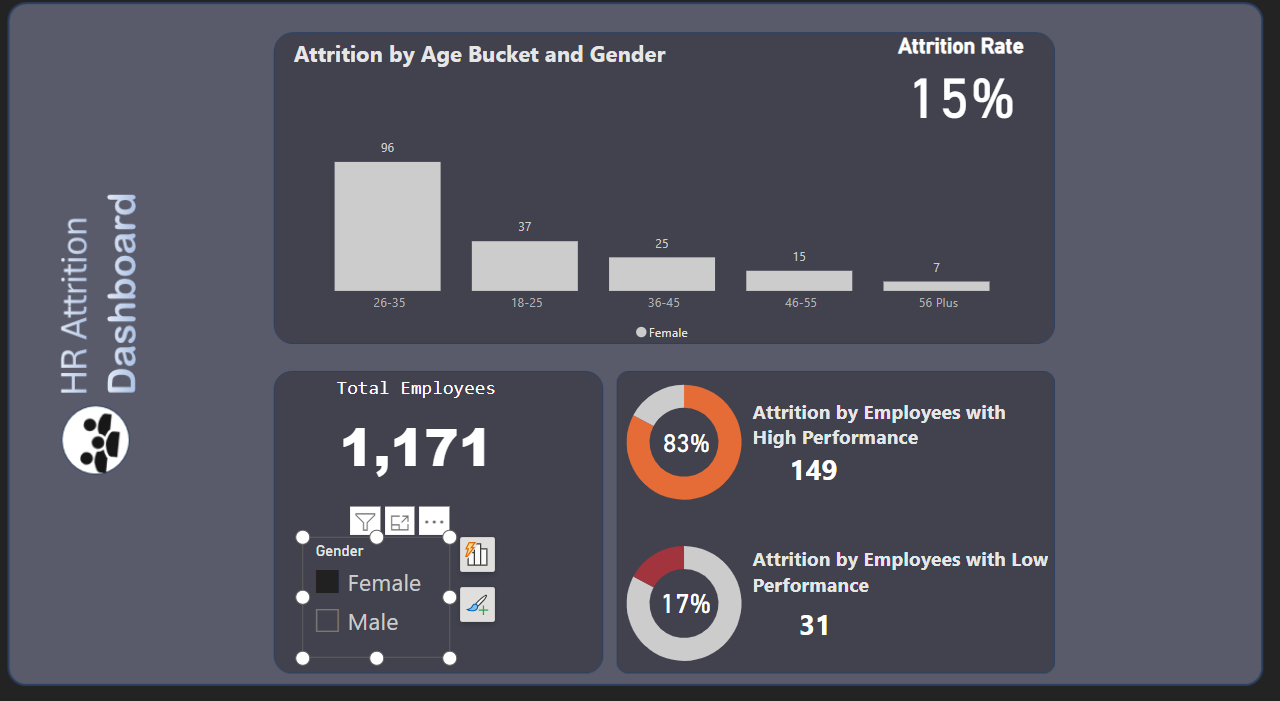This screenshot has height=701, width=1280.
Task: Click the Female legend marker below chart
Action: pyautogui.click(x=641, y=333)
